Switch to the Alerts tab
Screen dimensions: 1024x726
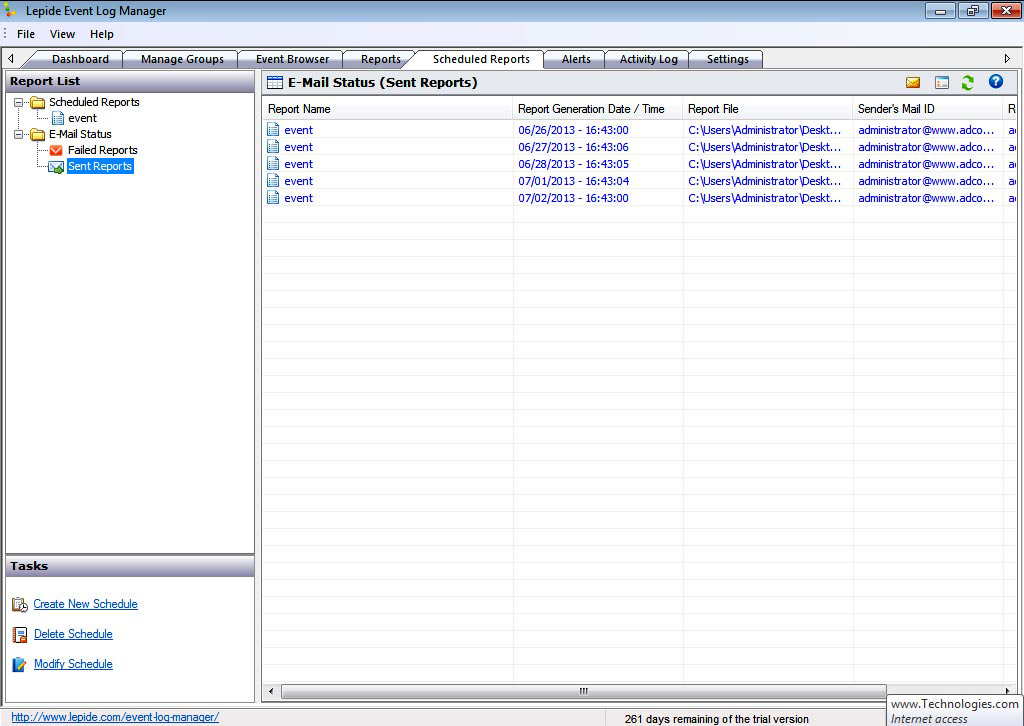click(574, 59)
